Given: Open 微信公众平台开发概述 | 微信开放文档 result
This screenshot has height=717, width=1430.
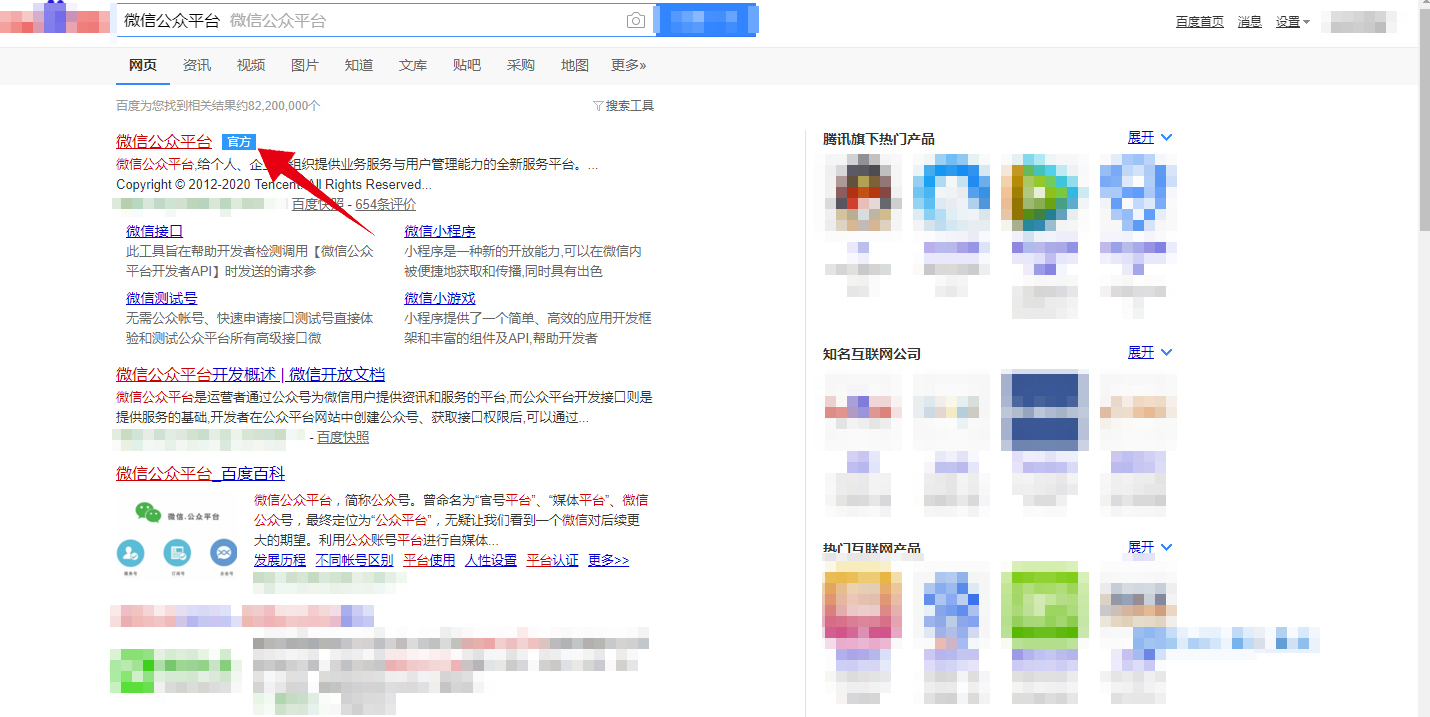Looking at the screenshot, I should click(x=251, y=374).
